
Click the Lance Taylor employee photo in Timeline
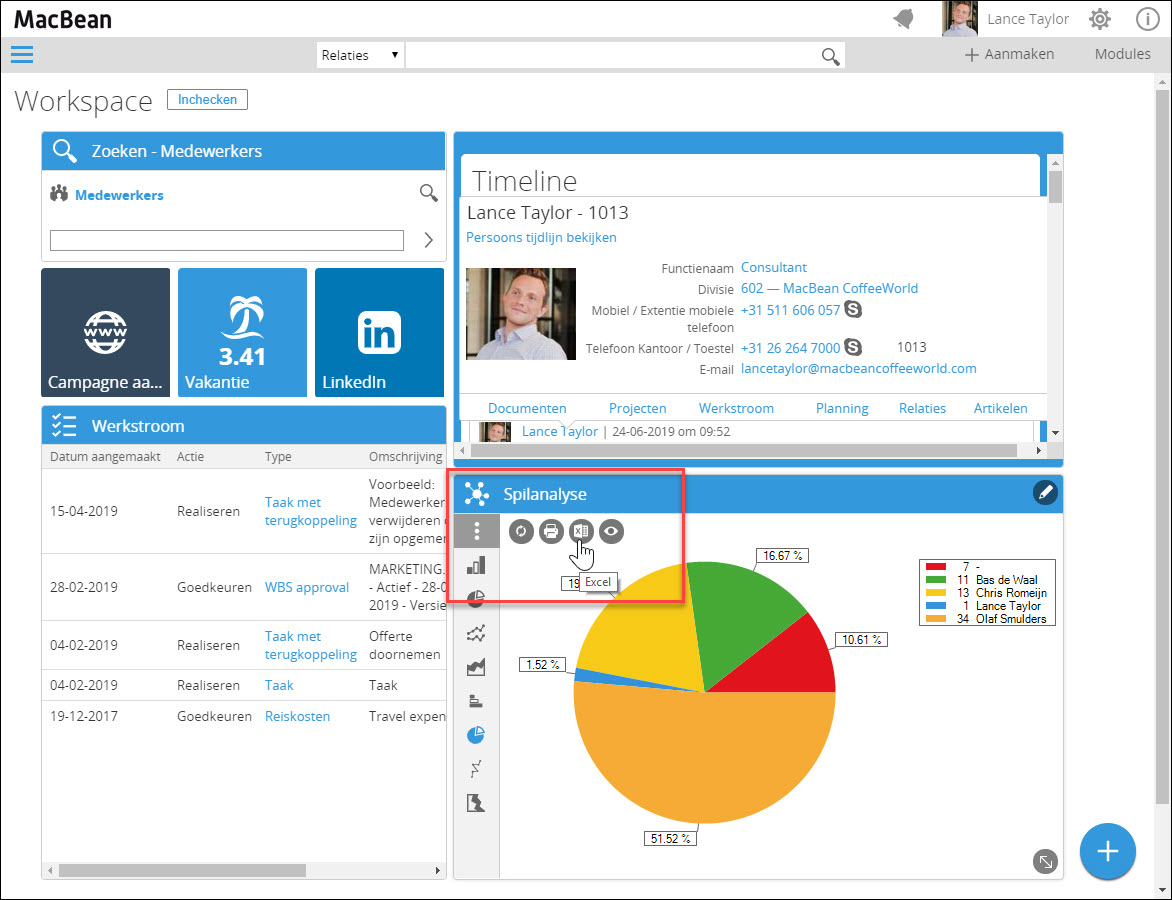[521, 314]
